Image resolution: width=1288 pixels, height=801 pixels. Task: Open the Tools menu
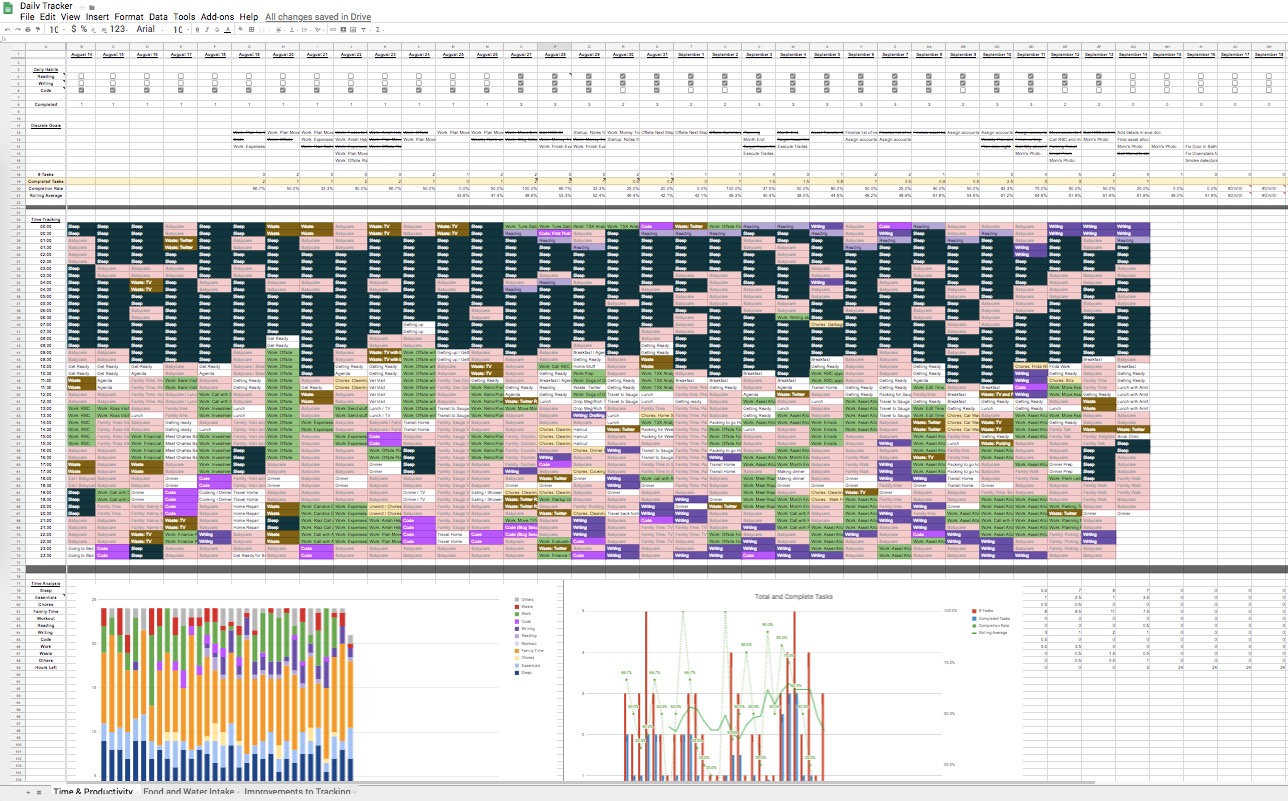pyautogui.click(x=184, y=17)
